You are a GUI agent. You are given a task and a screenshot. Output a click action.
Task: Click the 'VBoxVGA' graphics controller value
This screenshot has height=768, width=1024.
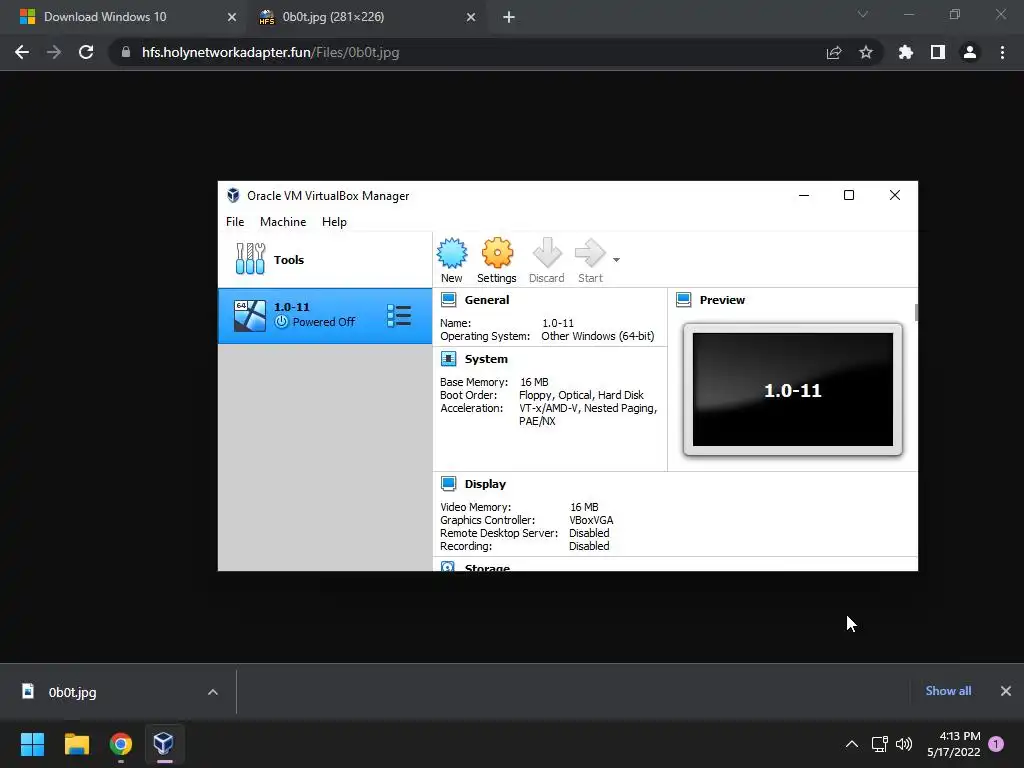(x=591, y=520)
